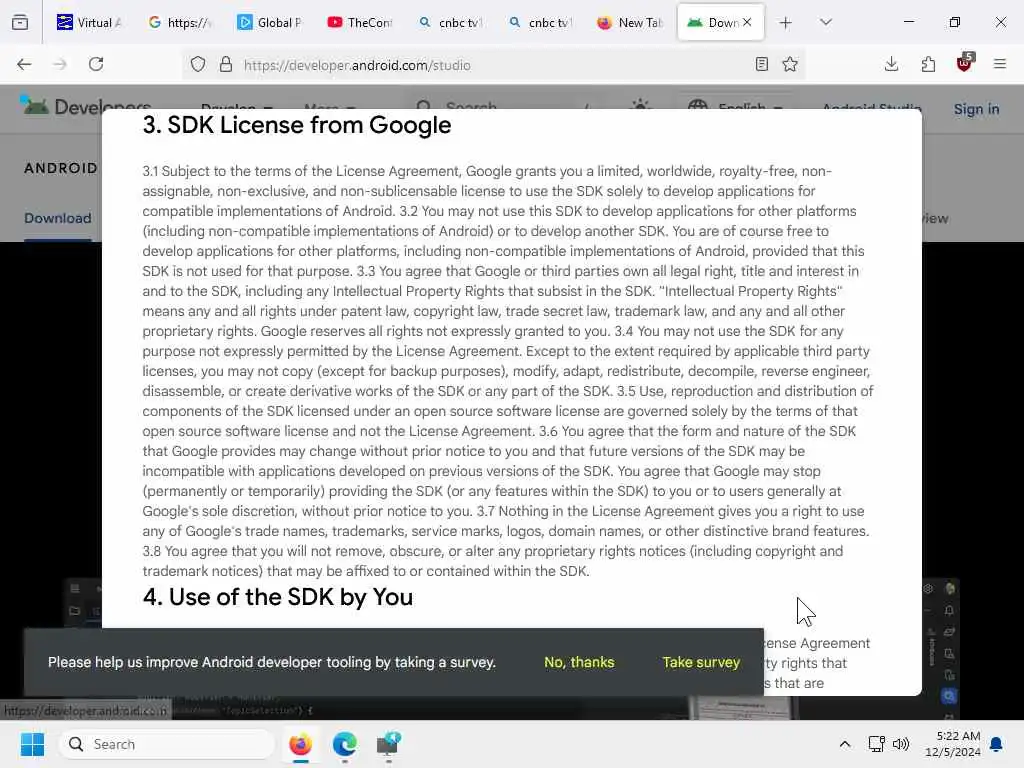Switch to the first cnbc tv tab
The height and width of the screenshot is (768, 1024).
point(449,23)
